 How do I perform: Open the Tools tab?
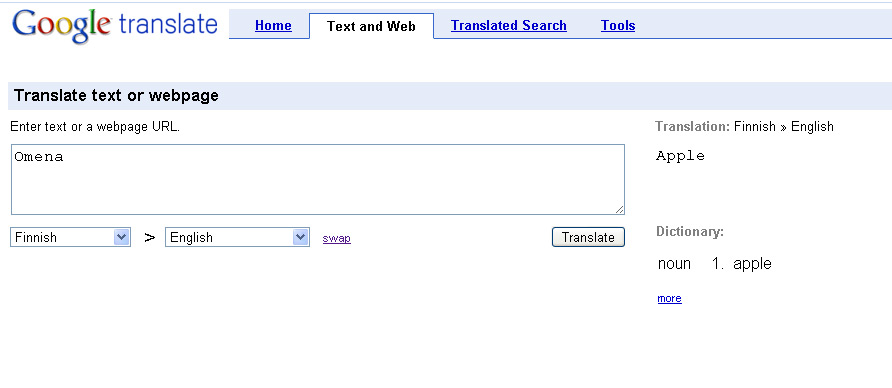(618, 26)
